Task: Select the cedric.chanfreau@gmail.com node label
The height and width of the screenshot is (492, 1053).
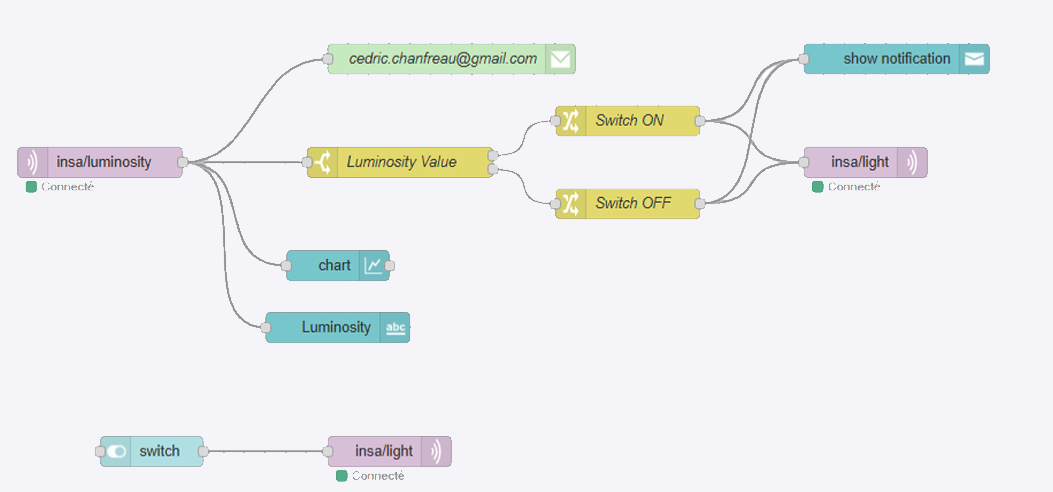Action: pos(443,59)
